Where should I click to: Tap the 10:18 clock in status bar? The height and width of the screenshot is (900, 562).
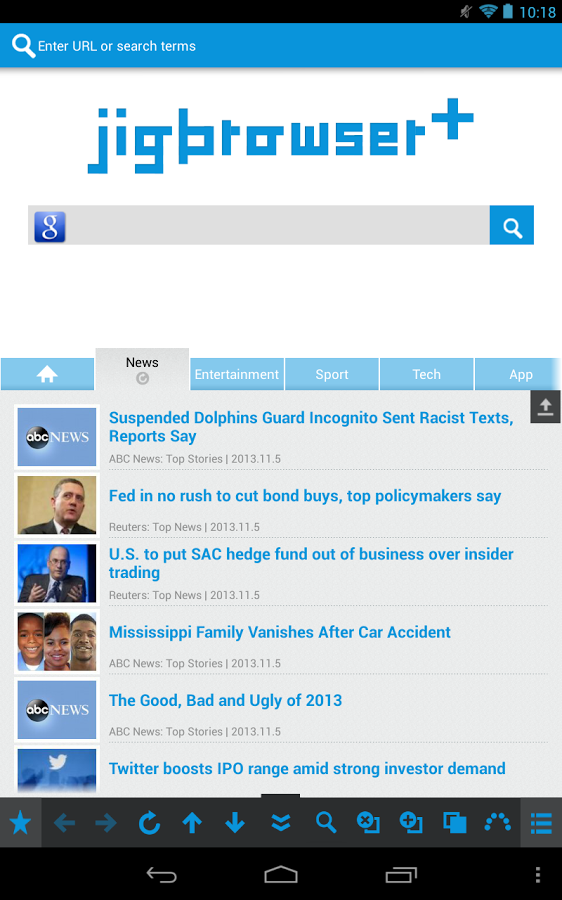tap(537, 12)
